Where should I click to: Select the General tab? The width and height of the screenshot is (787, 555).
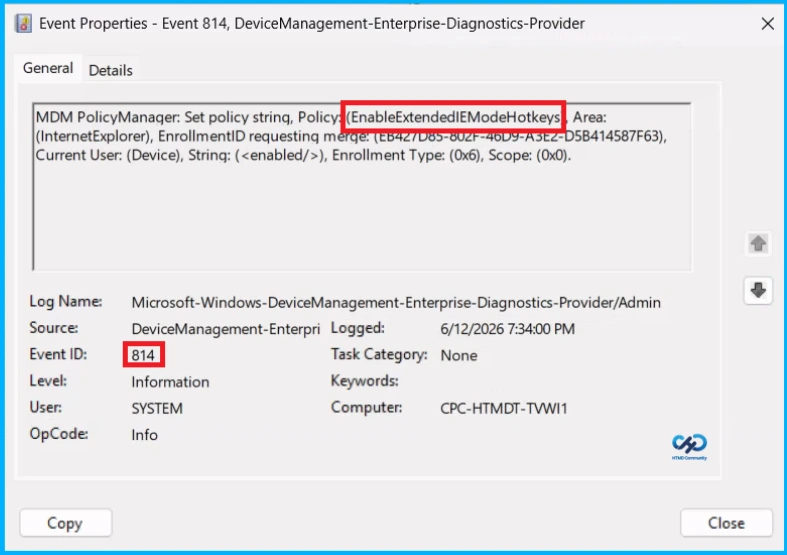(x=48, y=68)
